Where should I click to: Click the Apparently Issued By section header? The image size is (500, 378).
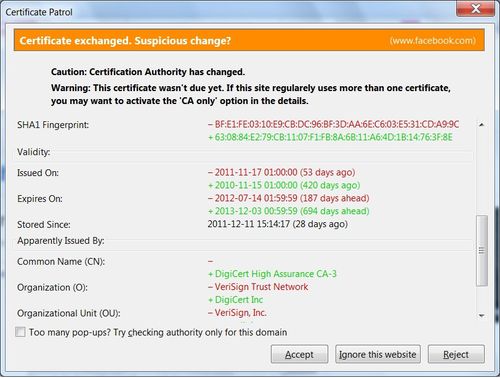61,240
